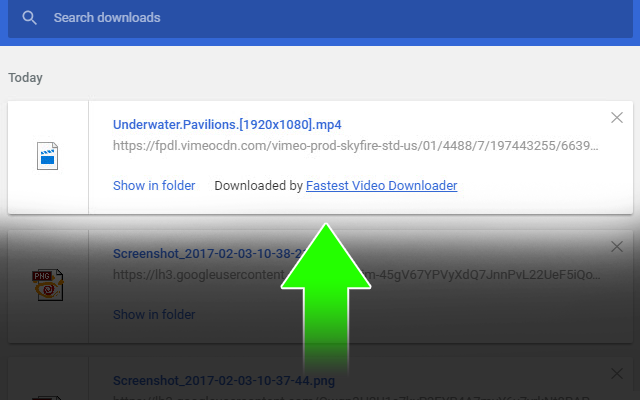Viewport: 640px width, 400px height.
Task: Click the 'Downloaded by' label text
Action: tap(258, 186)
